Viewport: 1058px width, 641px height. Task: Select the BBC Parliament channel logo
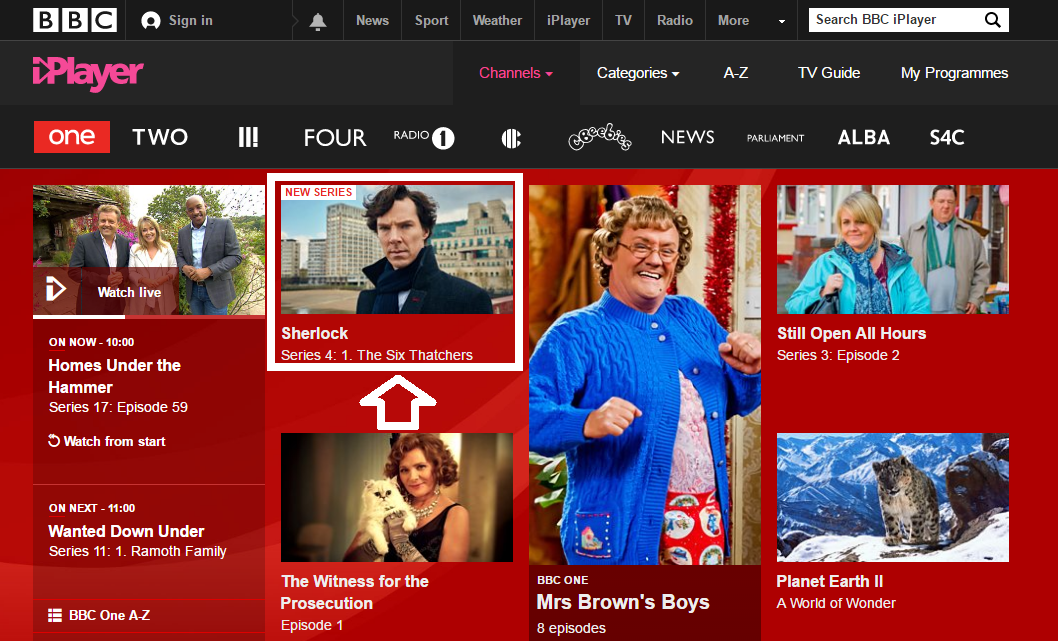pyautogui.click(x=775, y=138)
